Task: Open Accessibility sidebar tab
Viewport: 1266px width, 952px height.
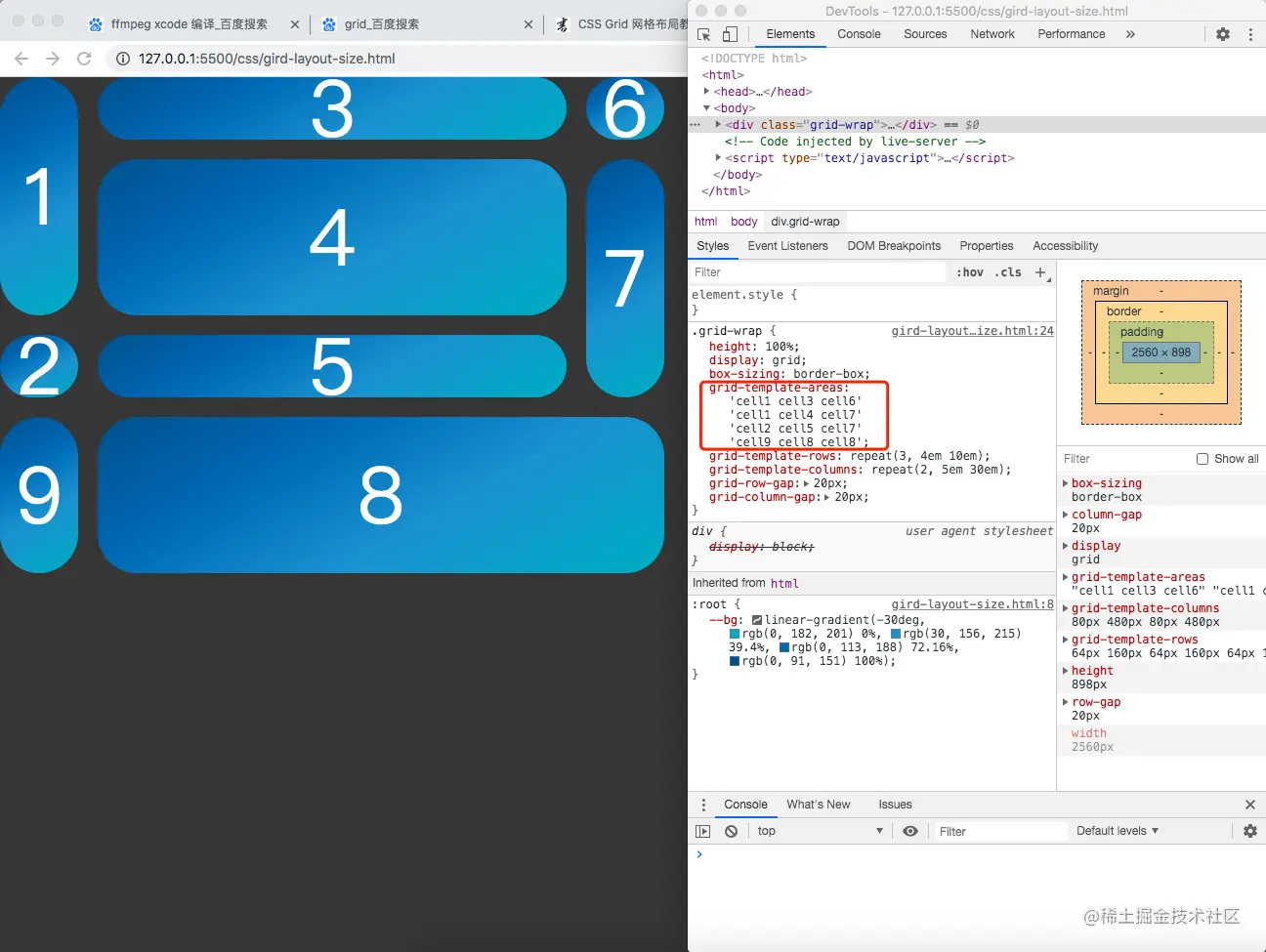Action: (1066, 246)
